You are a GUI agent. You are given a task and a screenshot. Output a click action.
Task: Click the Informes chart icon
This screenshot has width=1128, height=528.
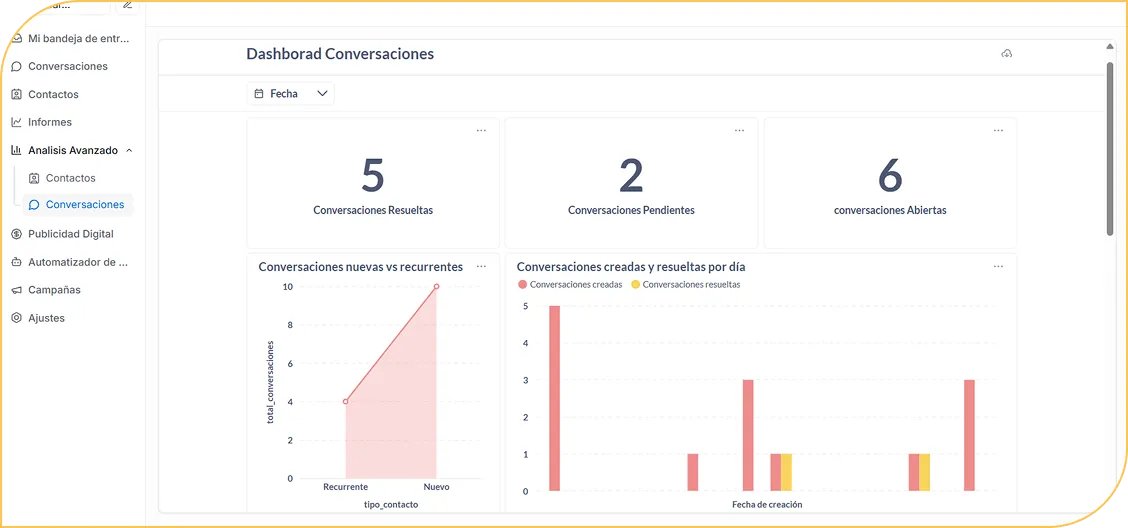[x=16, y=123]
